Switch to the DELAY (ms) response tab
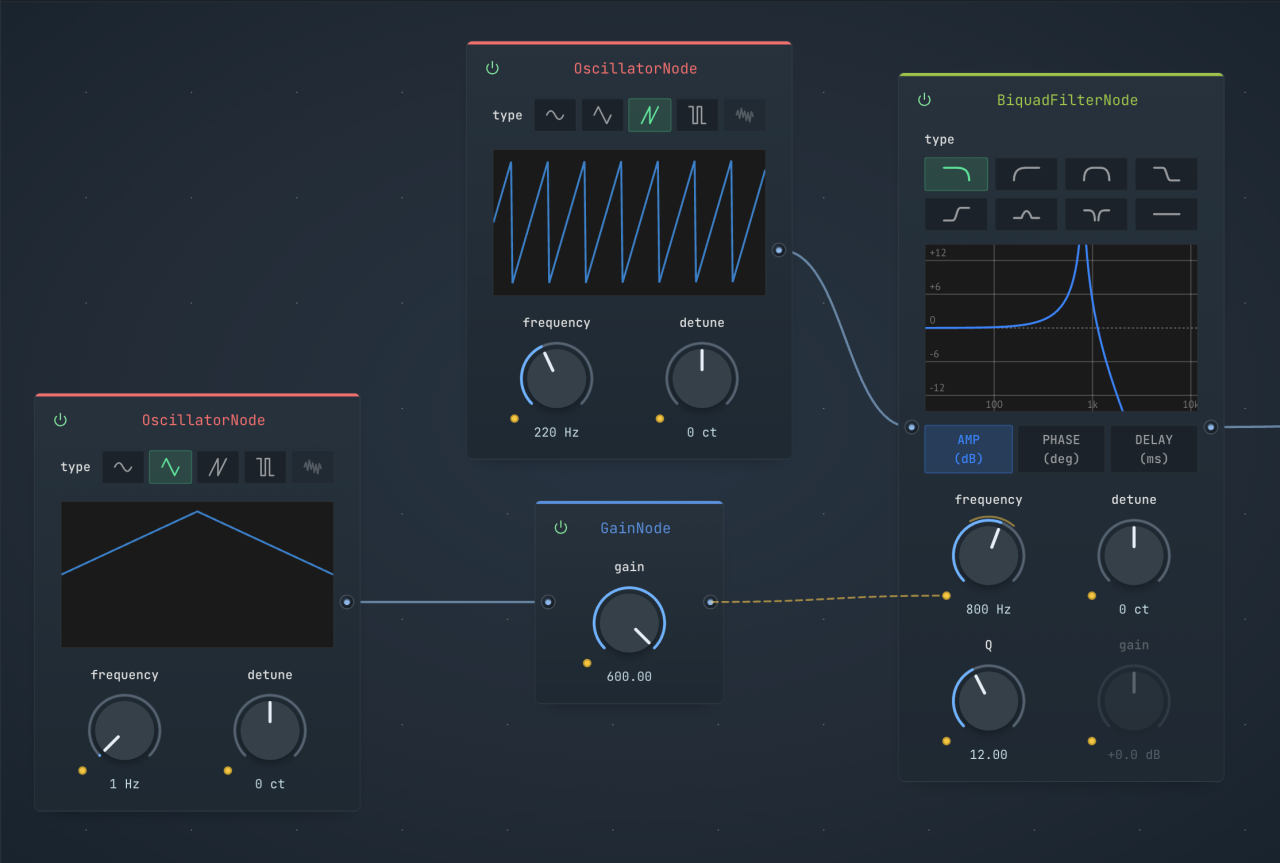 [x=1153, y=449]
